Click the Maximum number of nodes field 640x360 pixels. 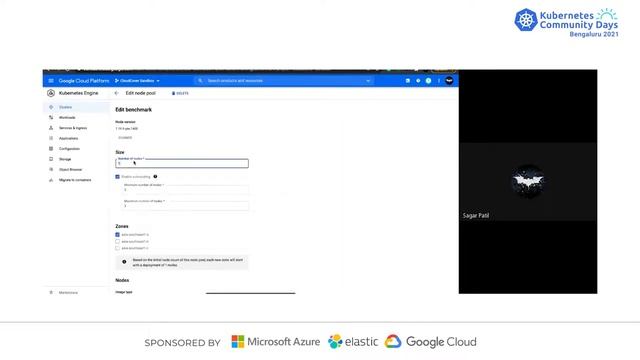[x=186, y=205]
